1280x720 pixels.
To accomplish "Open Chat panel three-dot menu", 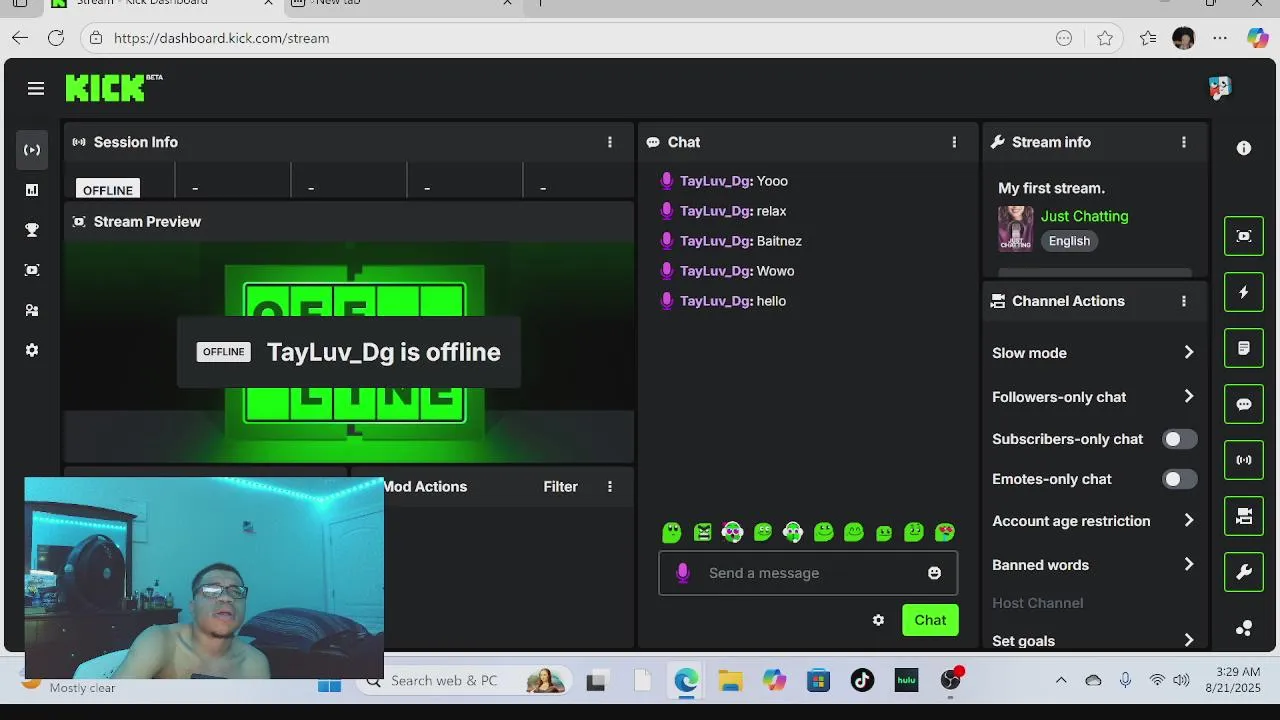I will [954, 142].
